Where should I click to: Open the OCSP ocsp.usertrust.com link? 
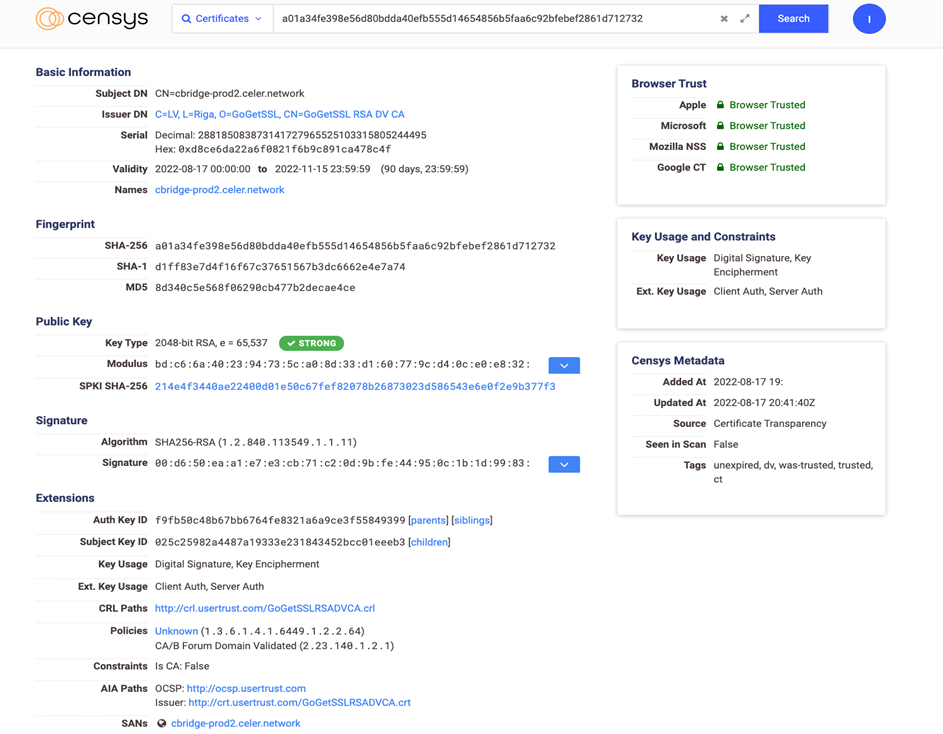[x=246, y=688]
